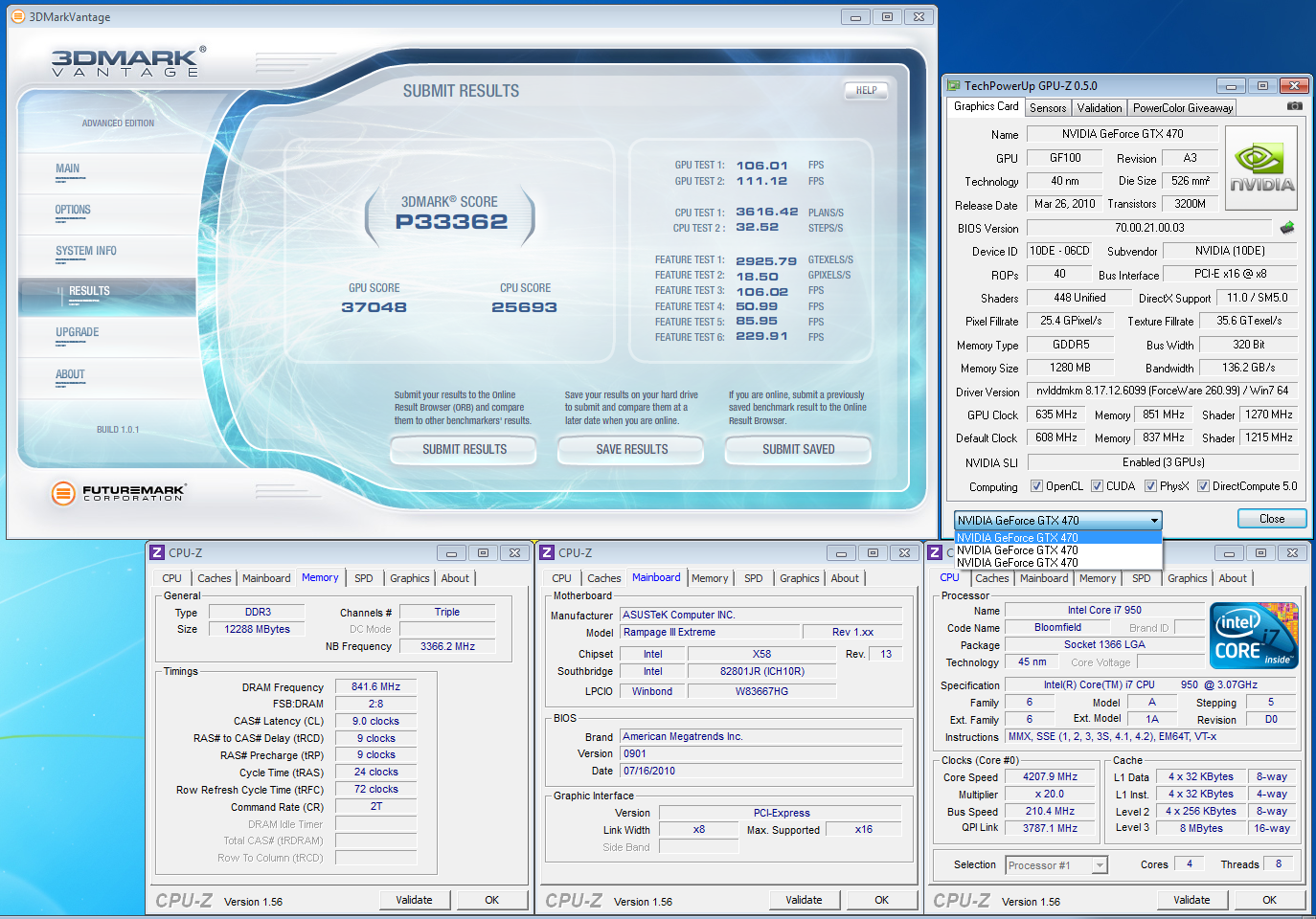Open Graphics tab in CPU-Z Memory window
The width and height of the screenshot is (1316, 919).
click(409, 578)
